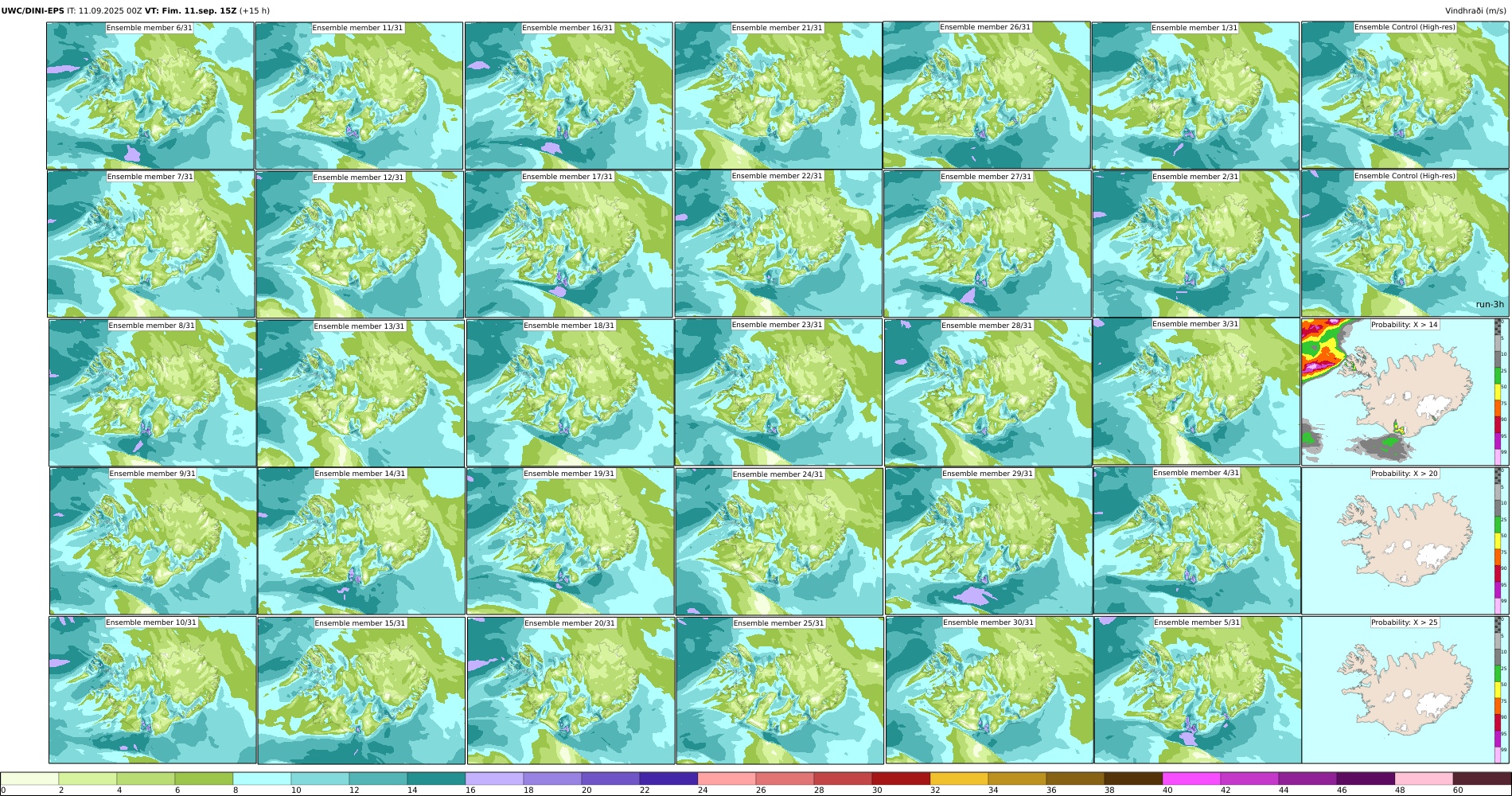Select the dark brown 38–40 m/s legend swatch
Screen dimensions: 1512x796
tap(1133, 778)
